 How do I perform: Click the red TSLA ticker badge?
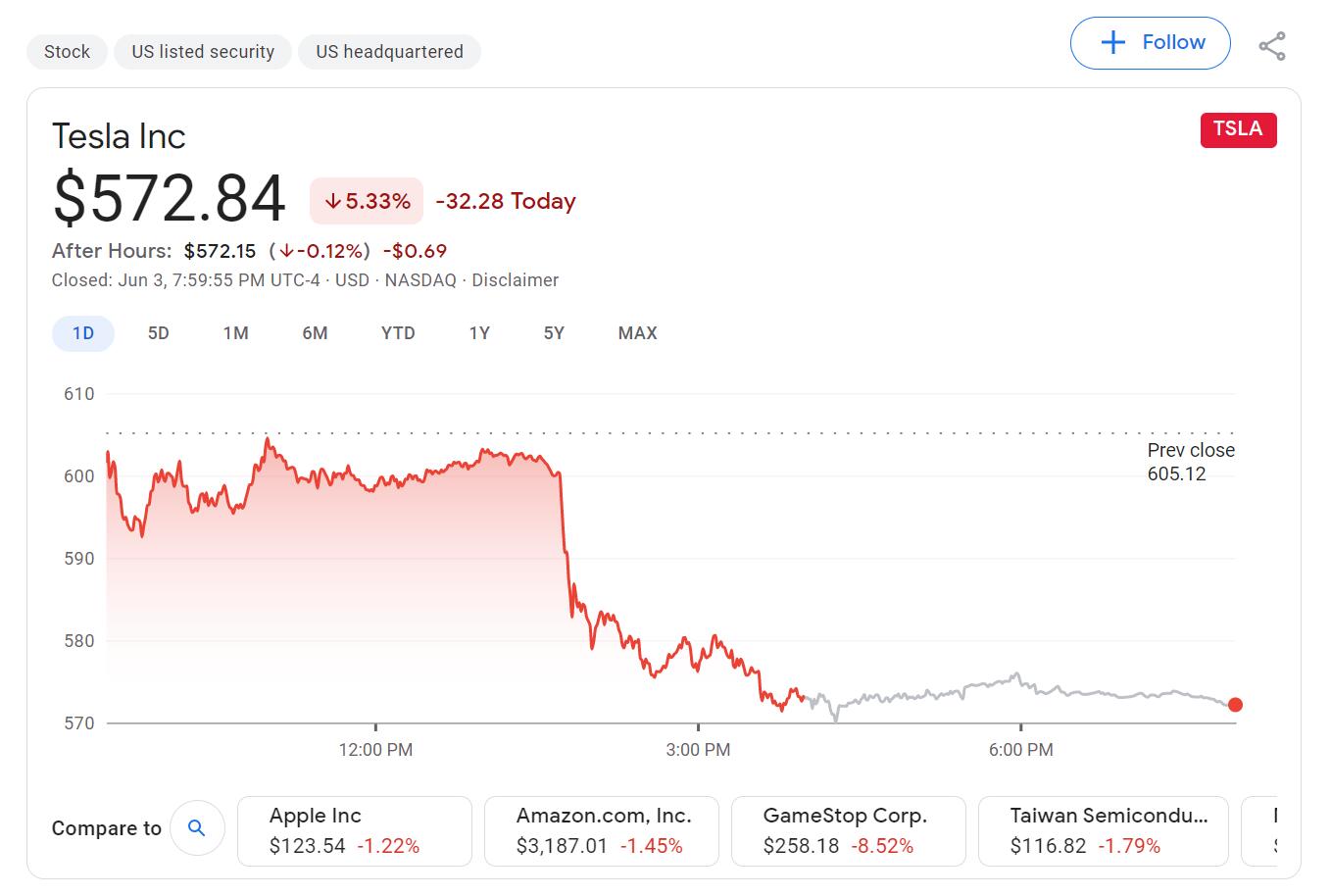(1238, 129)
